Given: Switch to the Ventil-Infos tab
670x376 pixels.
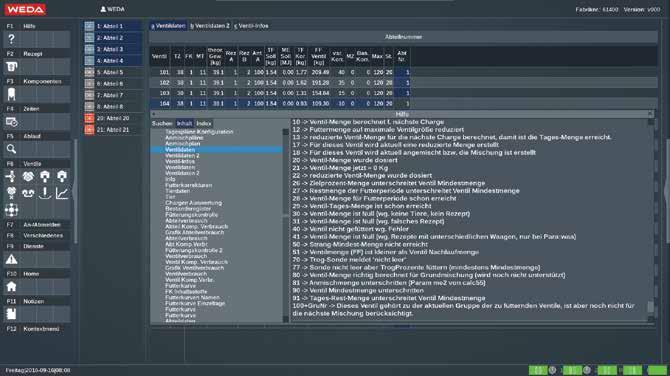Looking at the screenshot, I should pos(251,26).
